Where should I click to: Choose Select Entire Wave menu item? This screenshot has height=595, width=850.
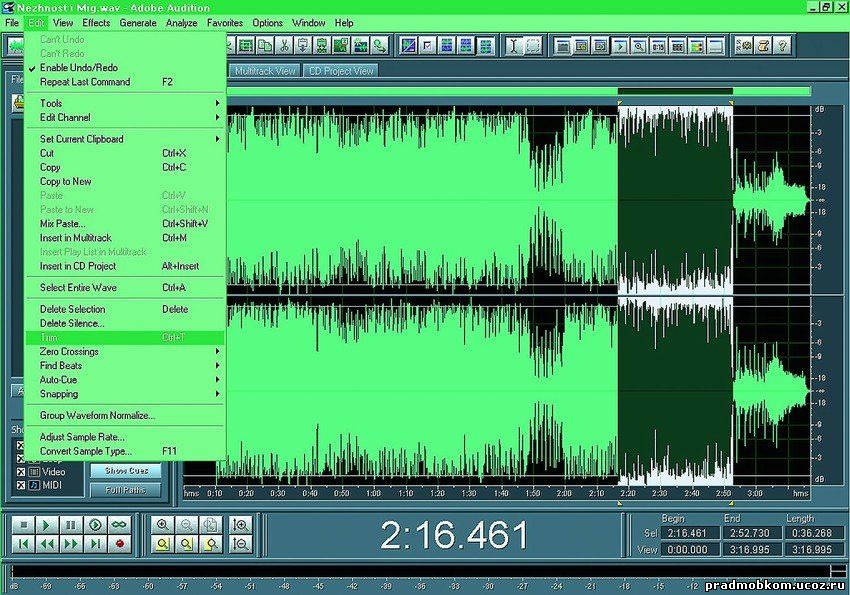click(125, 287)
